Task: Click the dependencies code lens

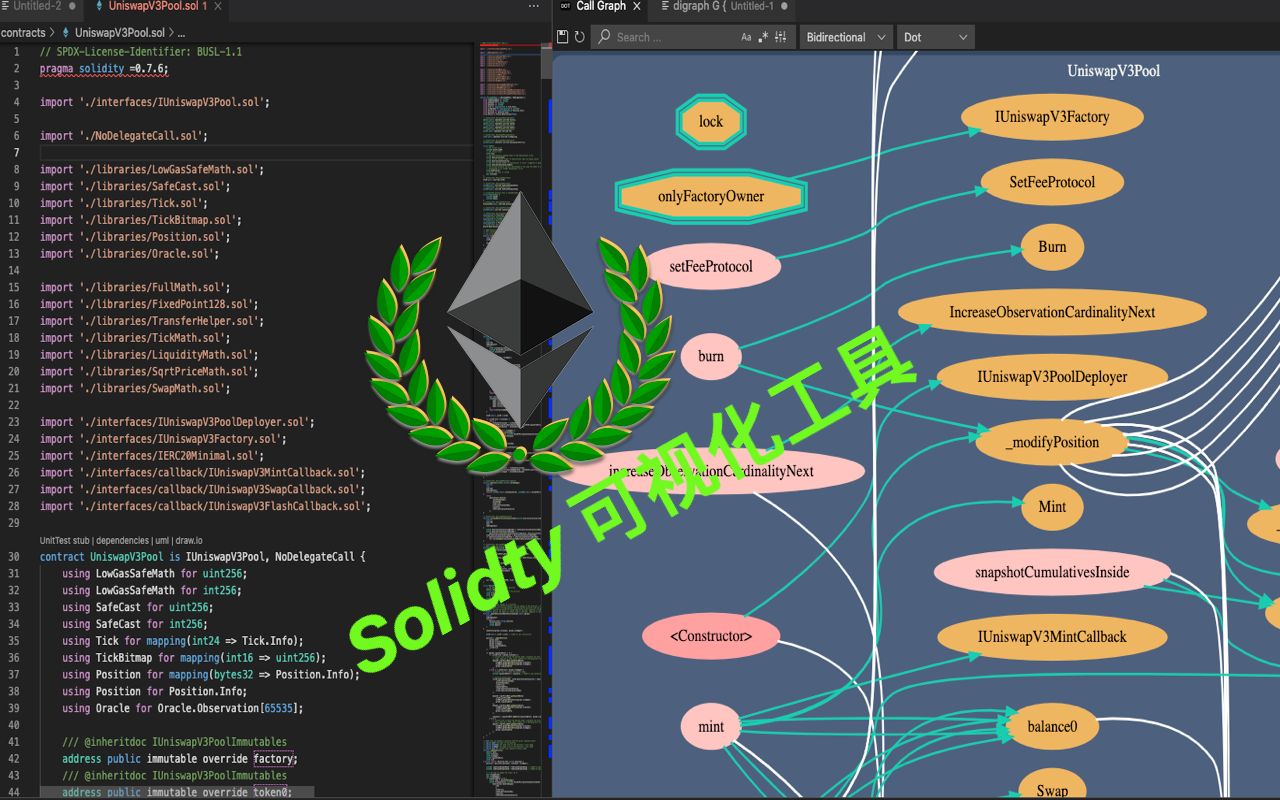Action: (x=122, y=540)
